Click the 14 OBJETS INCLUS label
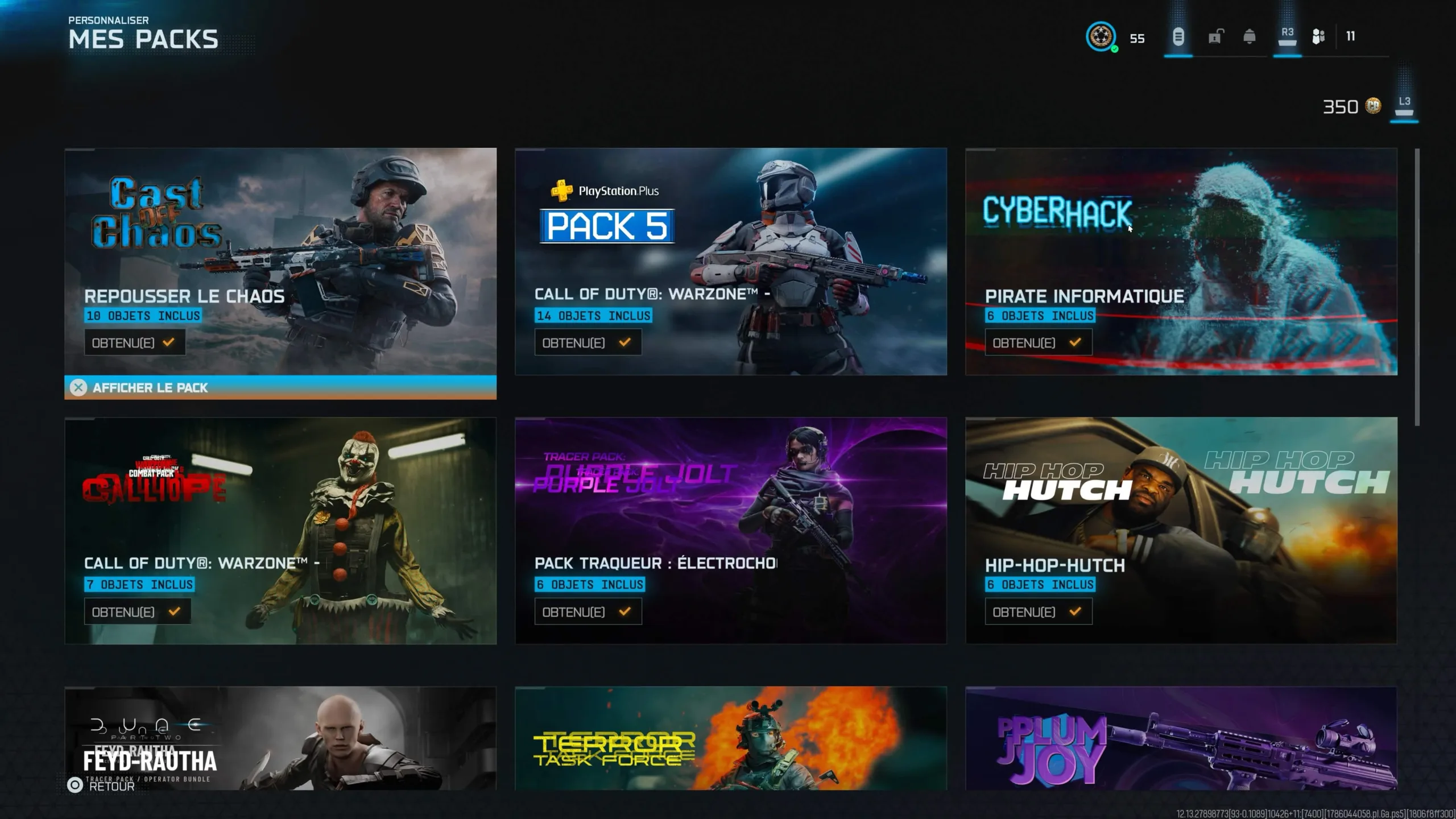1456x819 pixels. pyautogui.click(x=593, y=316)
